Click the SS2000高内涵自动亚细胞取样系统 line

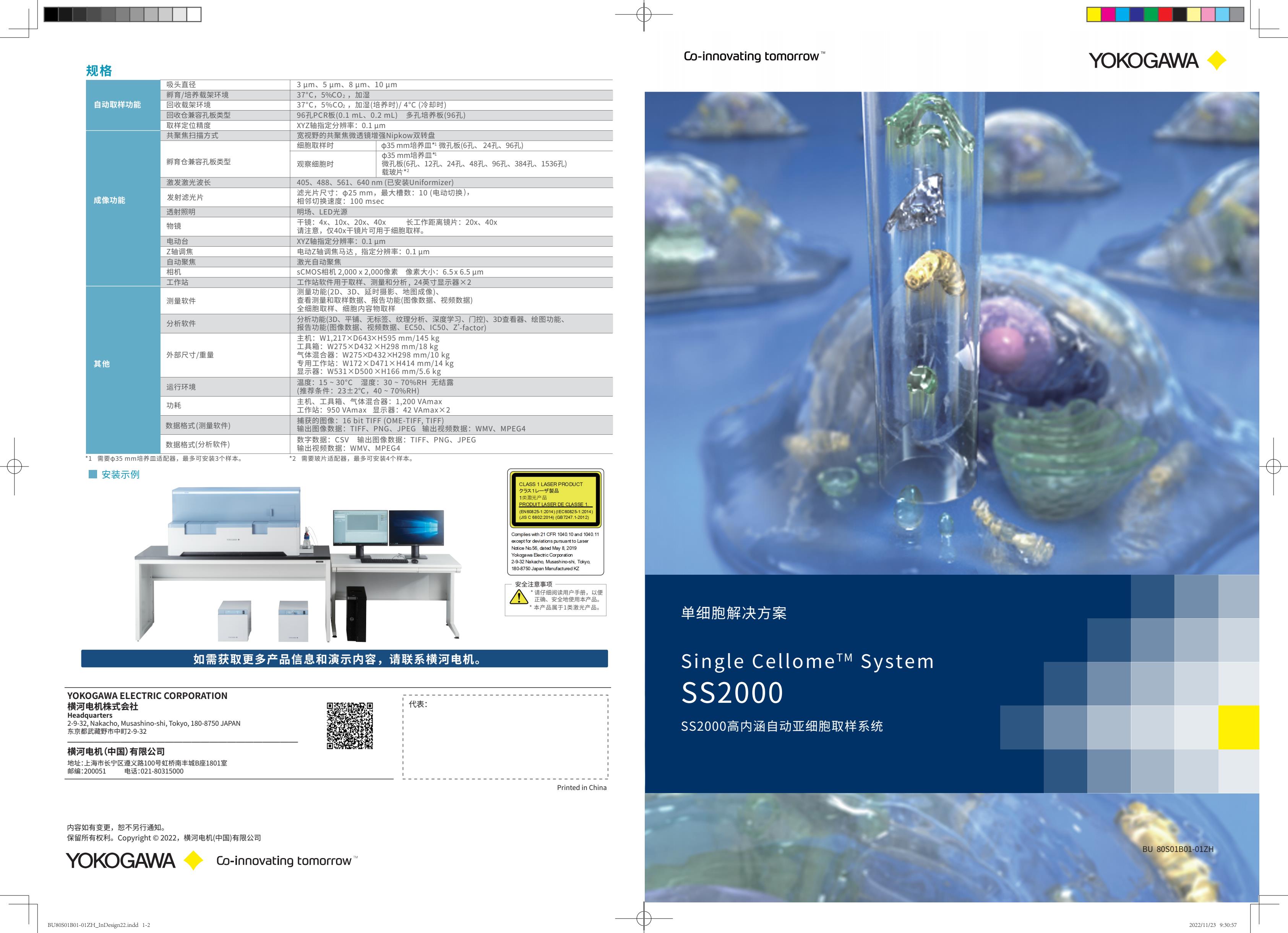click(x=782, y=726)
